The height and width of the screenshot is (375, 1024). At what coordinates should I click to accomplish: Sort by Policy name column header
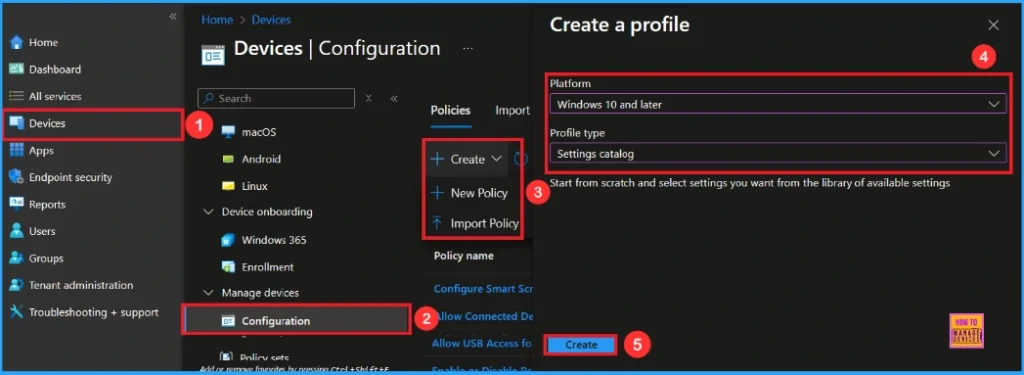click(x=464, y=255)
